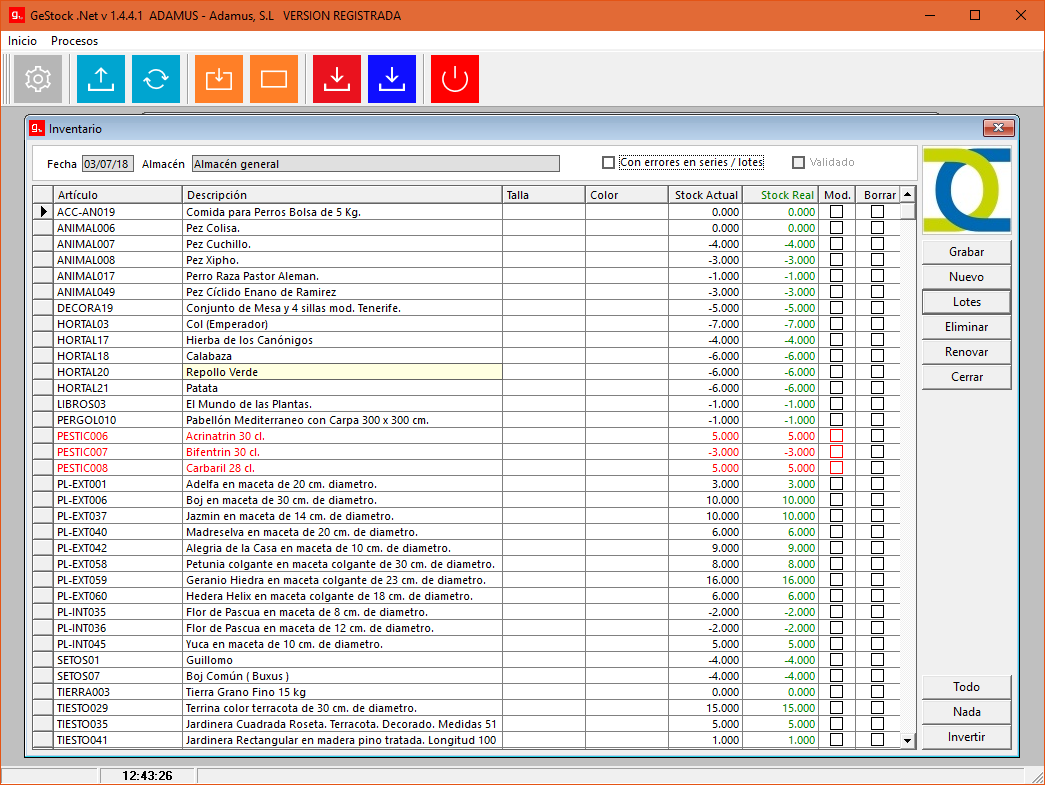Click the red download arrow toolbar icon
This screenshot has width=1045, height=785.
pos(337,79)
